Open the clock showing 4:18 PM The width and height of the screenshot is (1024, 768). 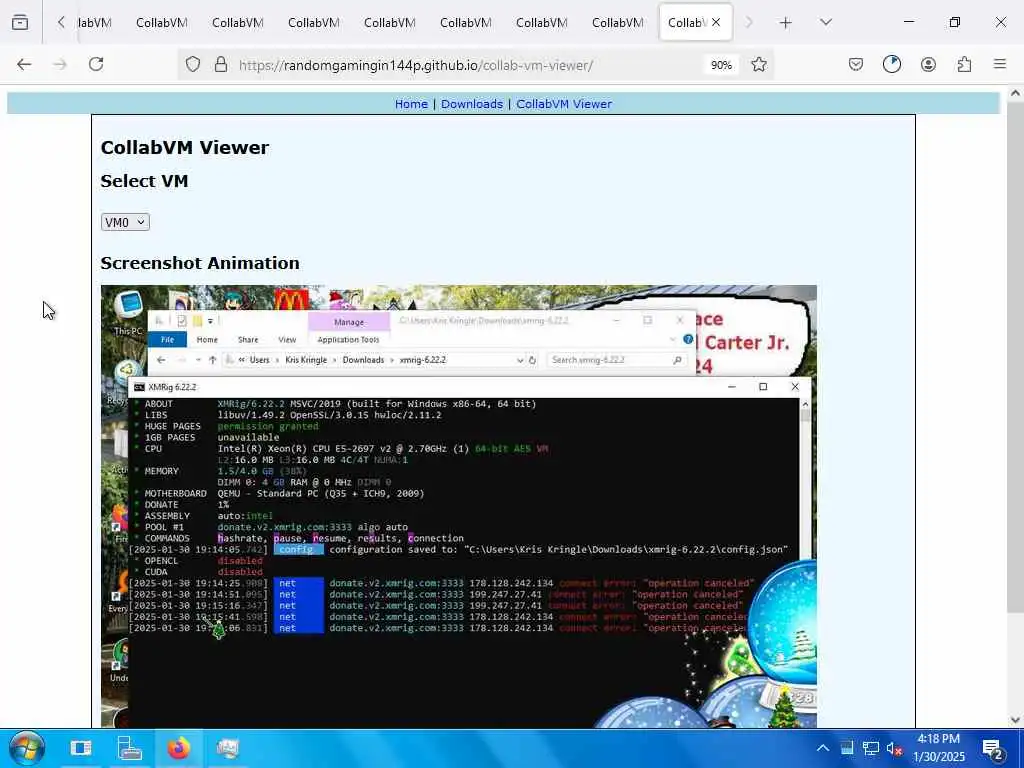(938, 748)
